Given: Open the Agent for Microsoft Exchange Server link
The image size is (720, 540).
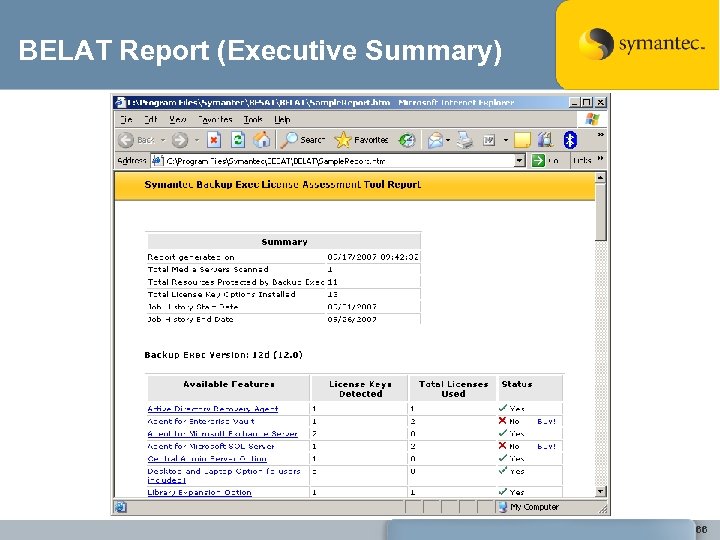Looking at the screenshot, I should tap(222, 433).
